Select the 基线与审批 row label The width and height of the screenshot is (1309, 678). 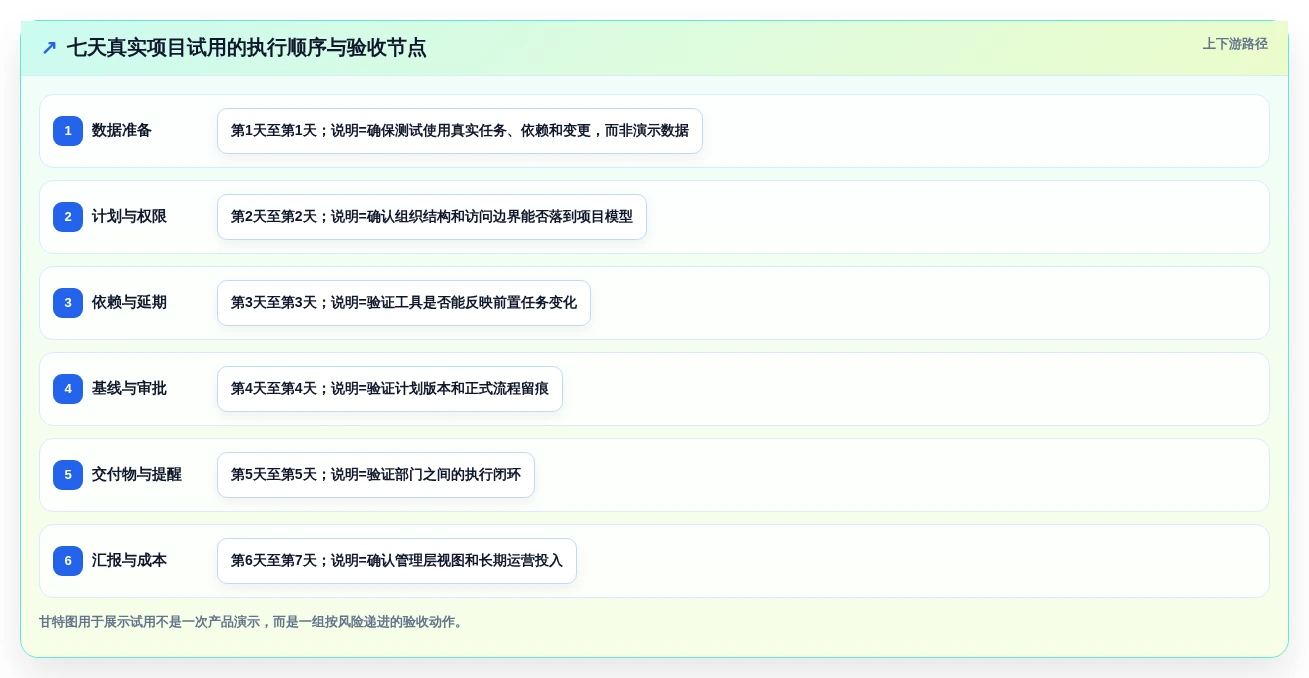coord(129,388)
